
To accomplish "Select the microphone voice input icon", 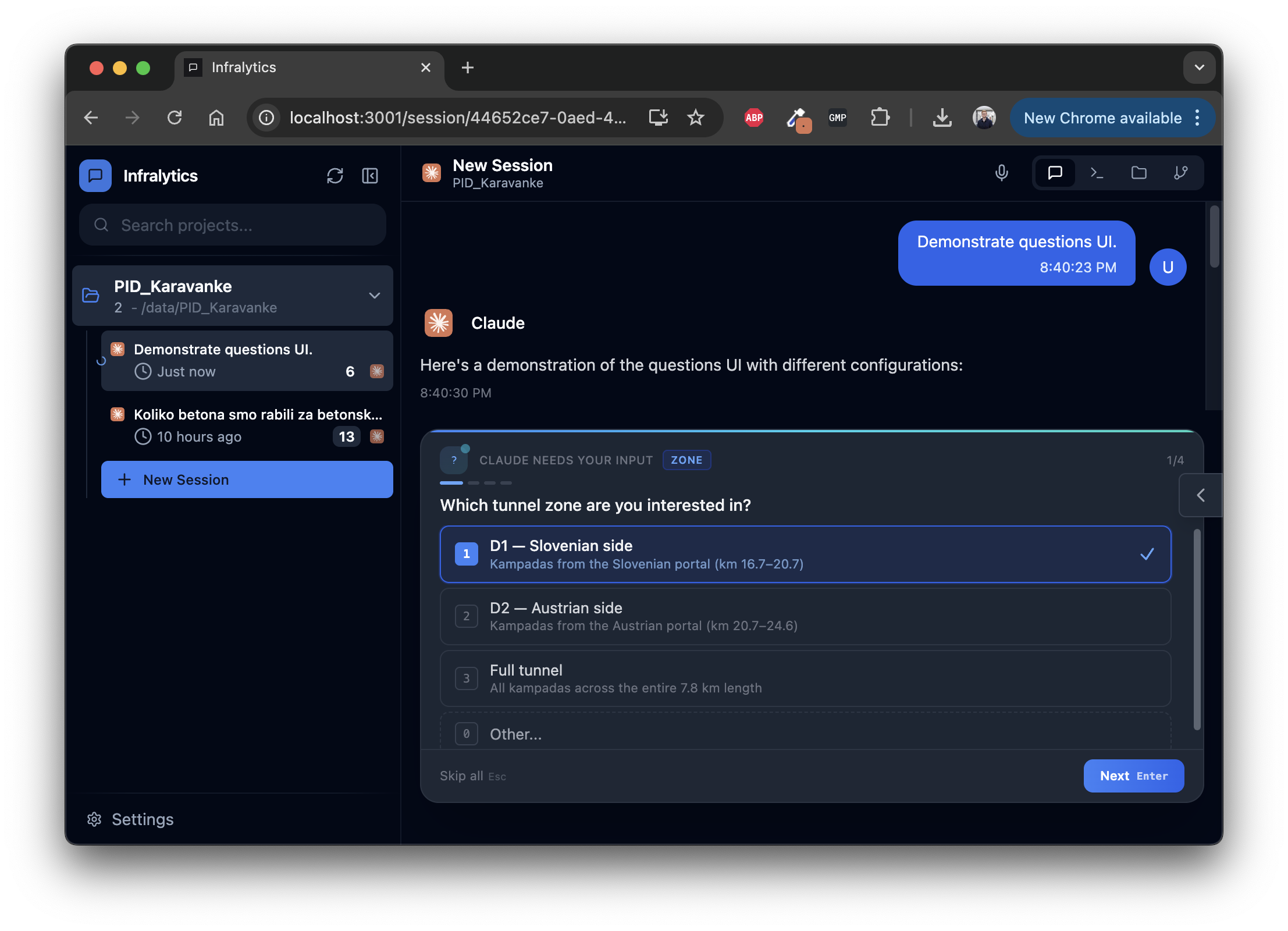I will pos(1001,173).
